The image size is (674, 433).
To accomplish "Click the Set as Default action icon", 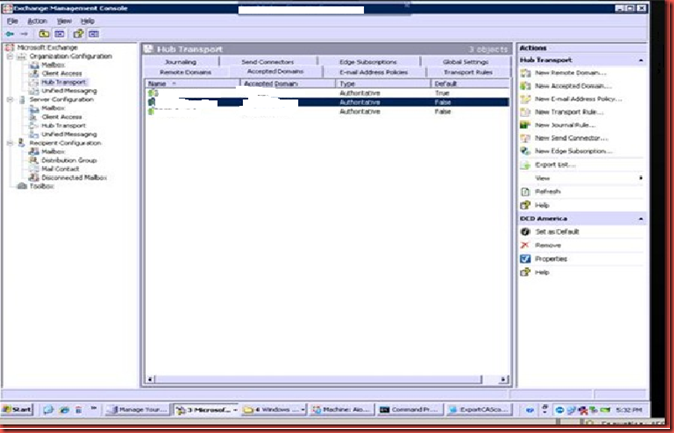I will 525,232.
